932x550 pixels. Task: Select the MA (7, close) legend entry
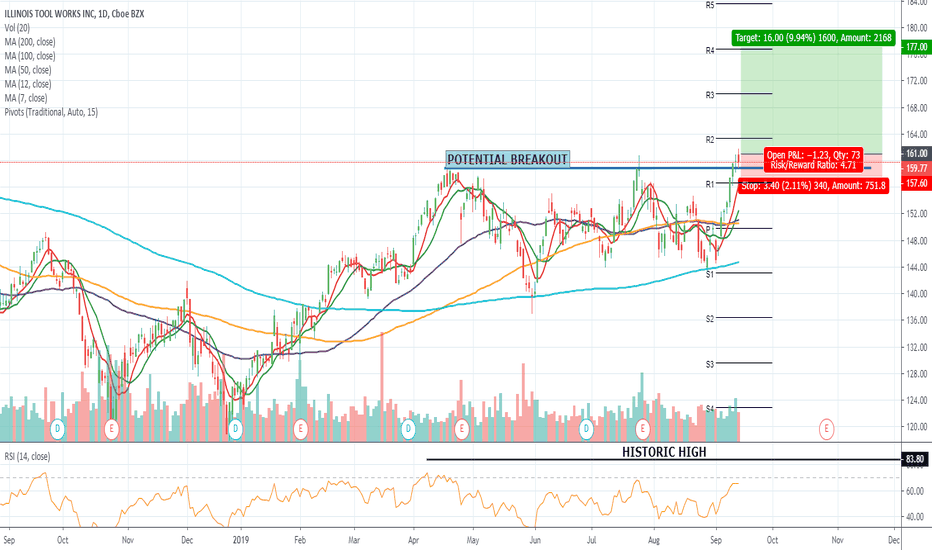coord(26,98)
